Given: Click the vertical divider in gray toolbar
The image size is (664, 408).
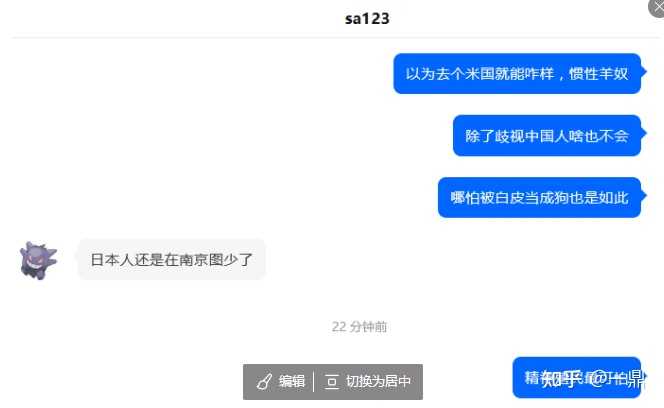Looking at the screenshot, I should [x=313, y=381].
